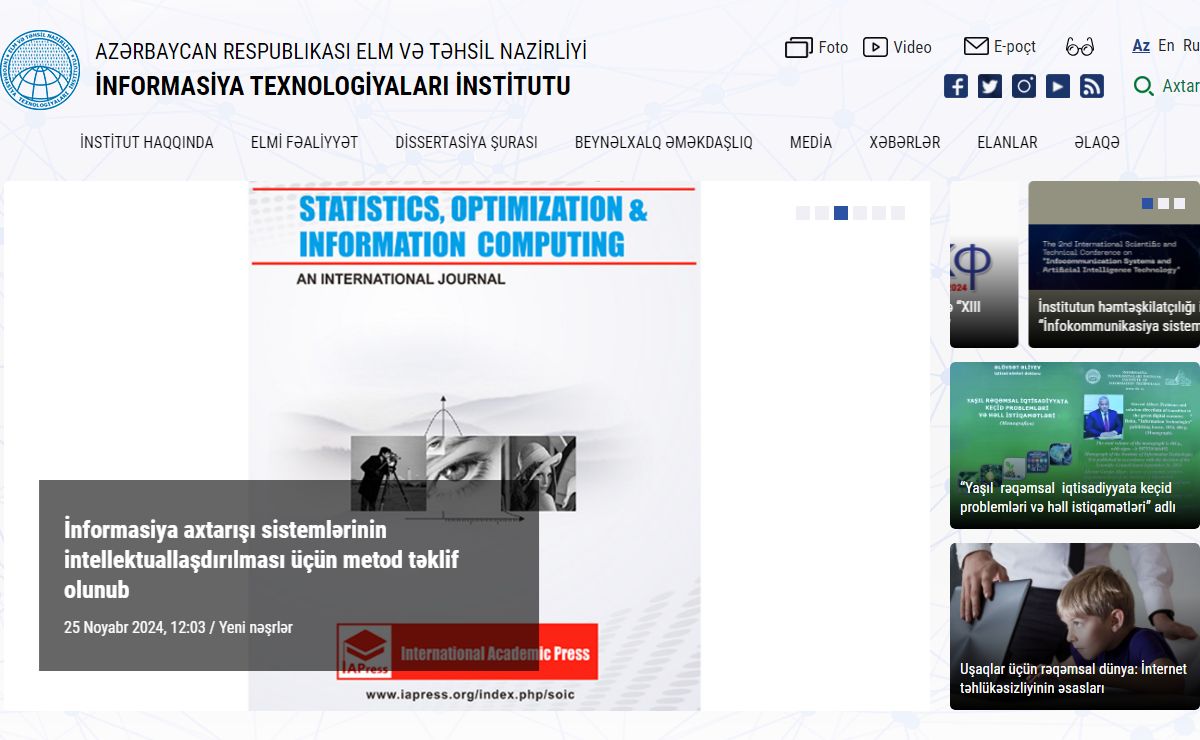This screenshot has height=740, width=1200.
Task: Open the Twitter page icon
Action: click(x=990, y=86)
